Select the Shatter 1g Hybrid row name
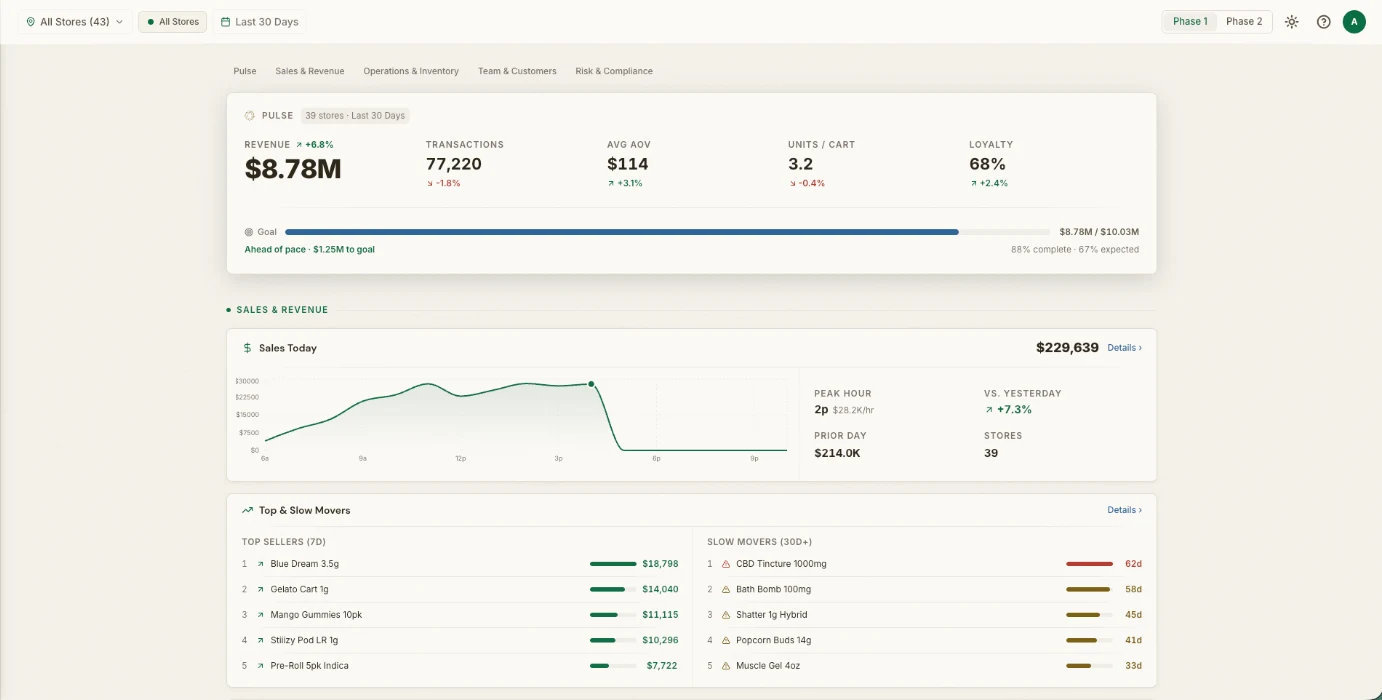The height and width of the screenshot is (700, 1382). pos(771,615)
